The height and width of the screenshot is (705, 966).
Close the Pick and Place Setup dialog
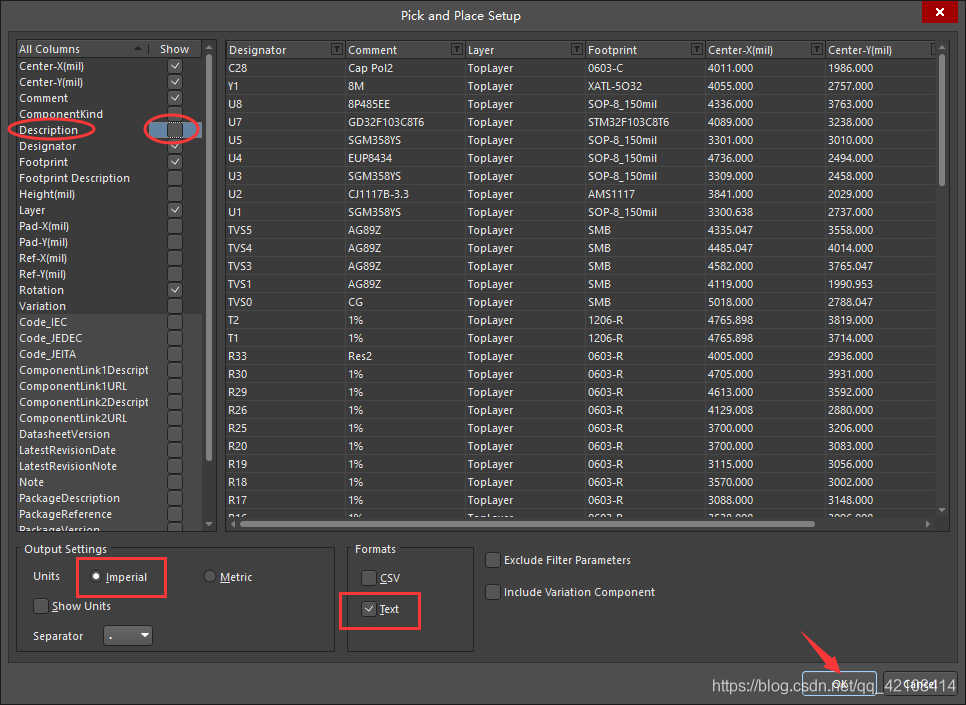click(940, 12)
